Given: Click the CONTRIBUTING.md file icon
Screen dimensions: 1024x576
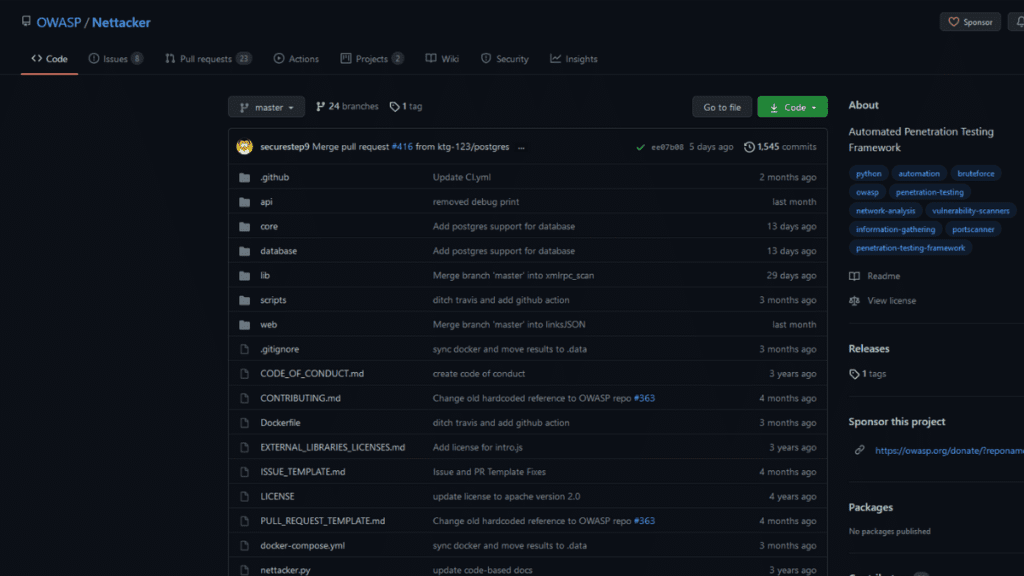Looking at the screenshot, I should click(x=244, y=398).
